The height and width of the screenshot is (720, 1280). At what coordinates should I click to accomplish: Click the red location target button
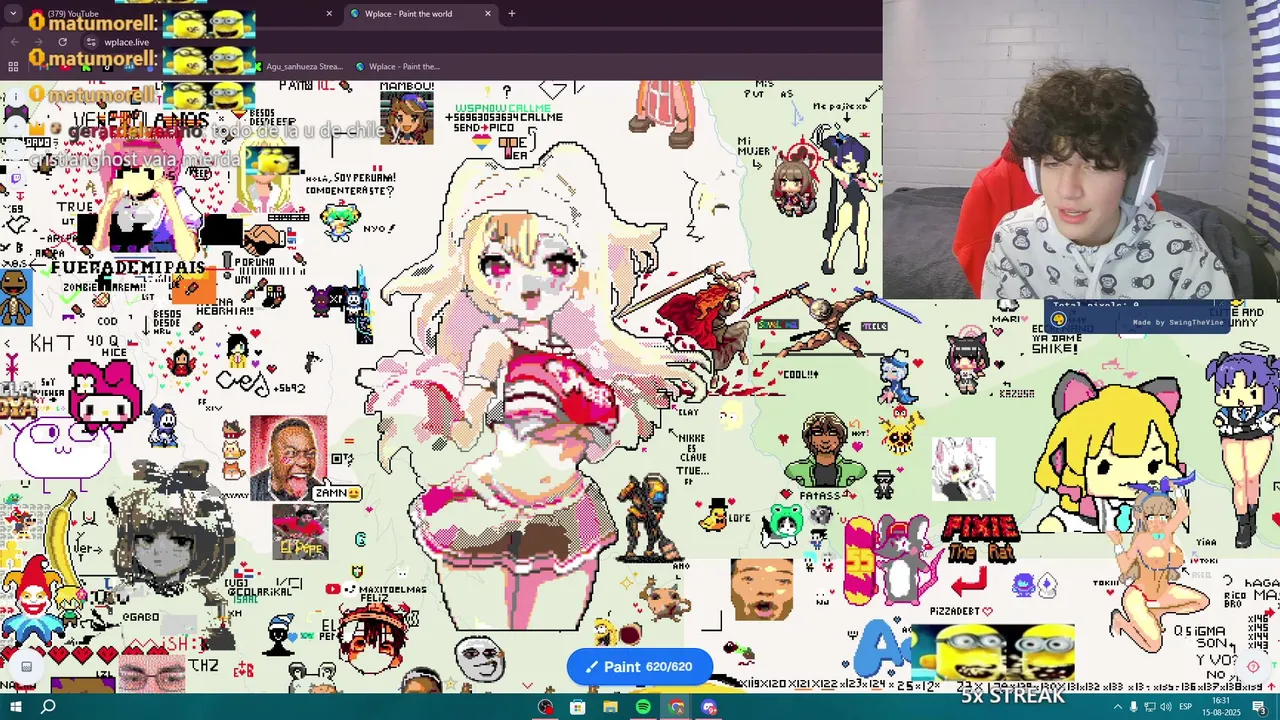coord(1253,666)
